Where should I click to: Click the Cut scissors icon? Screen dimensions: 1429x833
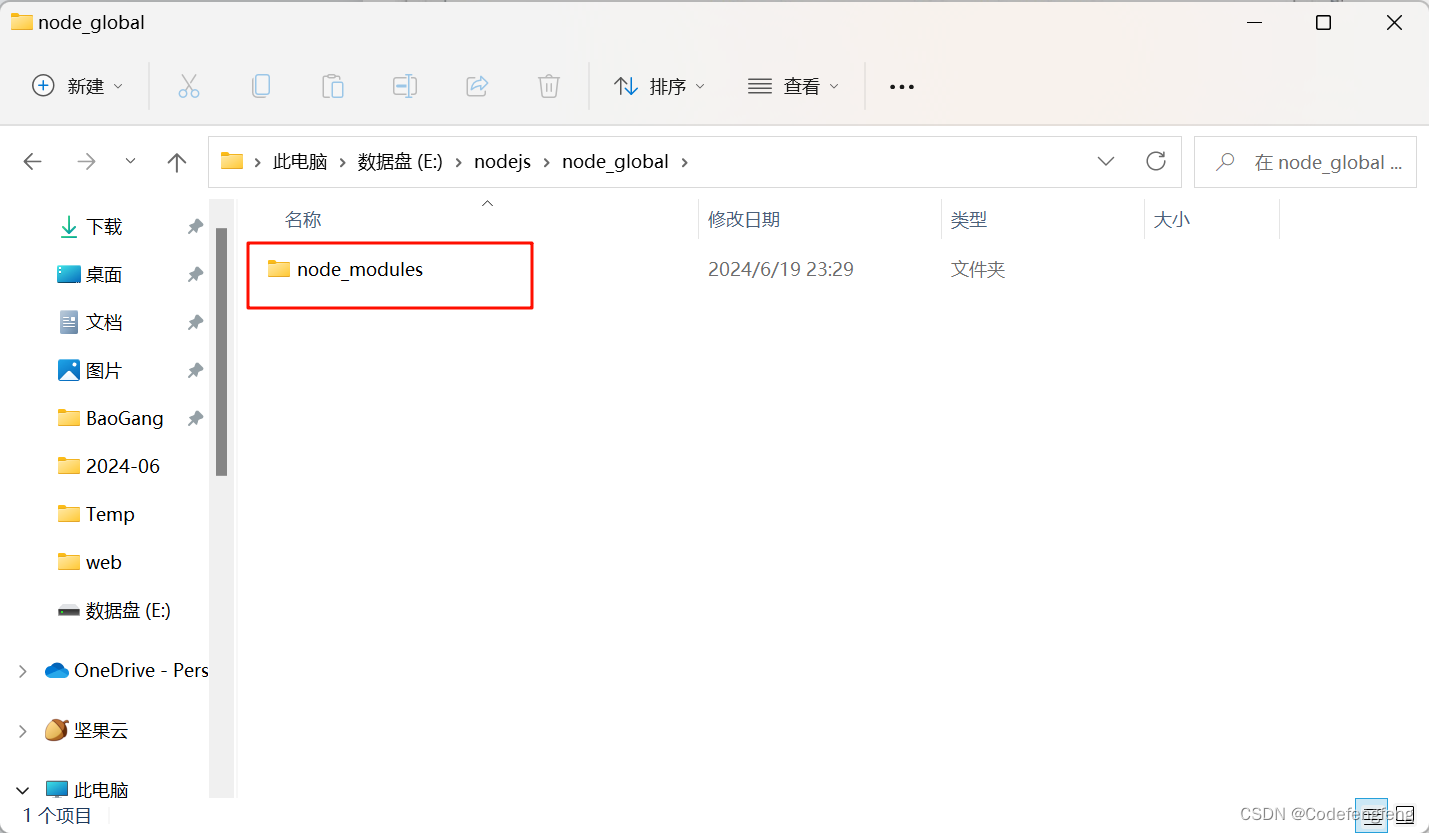coord(189,86)
